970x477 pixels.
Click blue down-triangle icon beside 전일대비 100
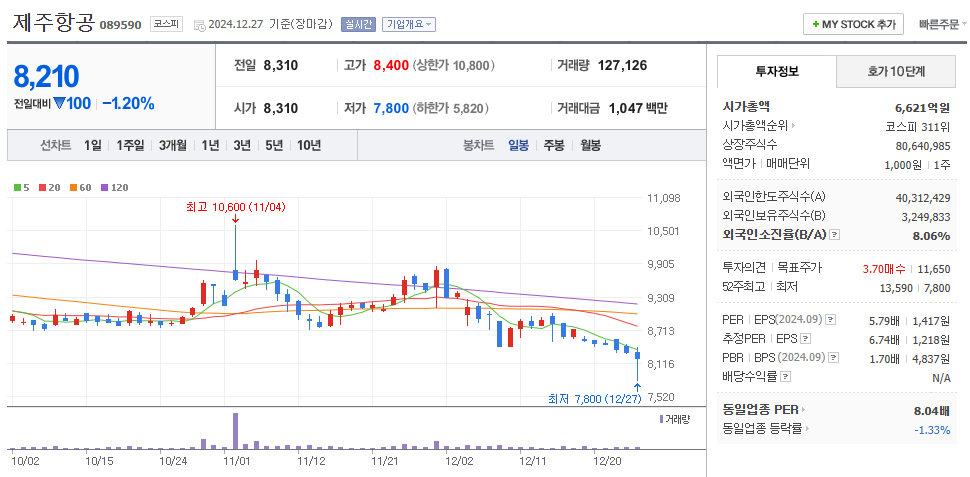[59, 103]
